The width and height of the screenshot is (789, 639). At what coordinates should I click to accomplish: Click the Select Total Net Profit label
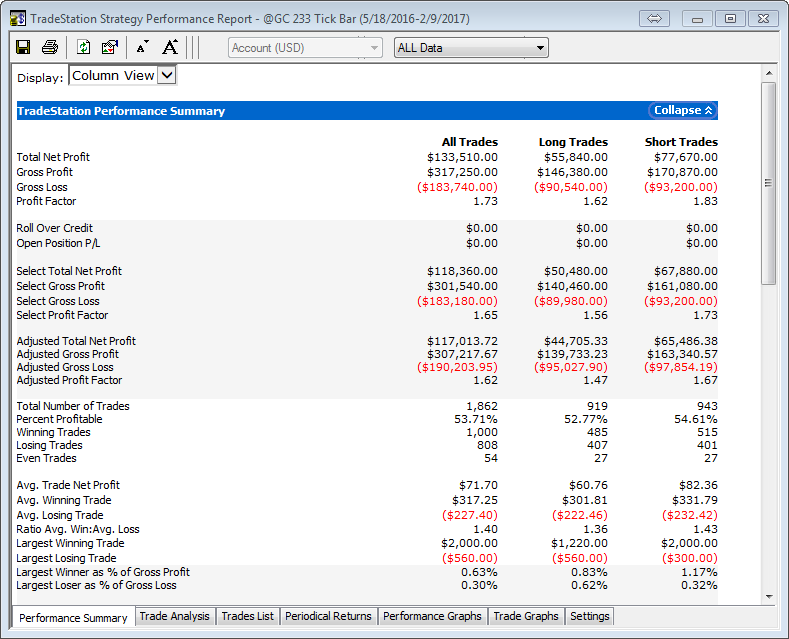[69, 271]
